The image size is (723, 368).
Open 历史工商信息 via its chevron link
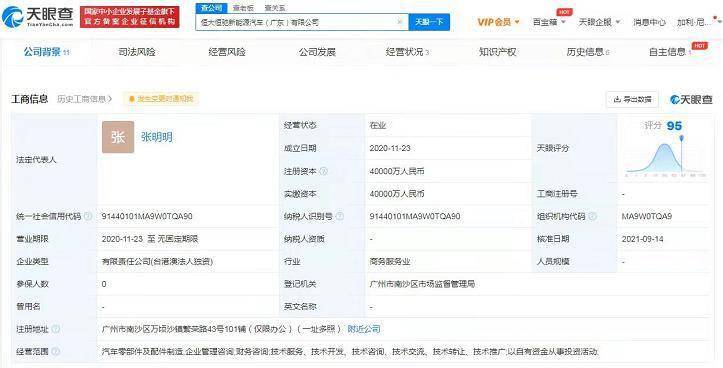84,99
